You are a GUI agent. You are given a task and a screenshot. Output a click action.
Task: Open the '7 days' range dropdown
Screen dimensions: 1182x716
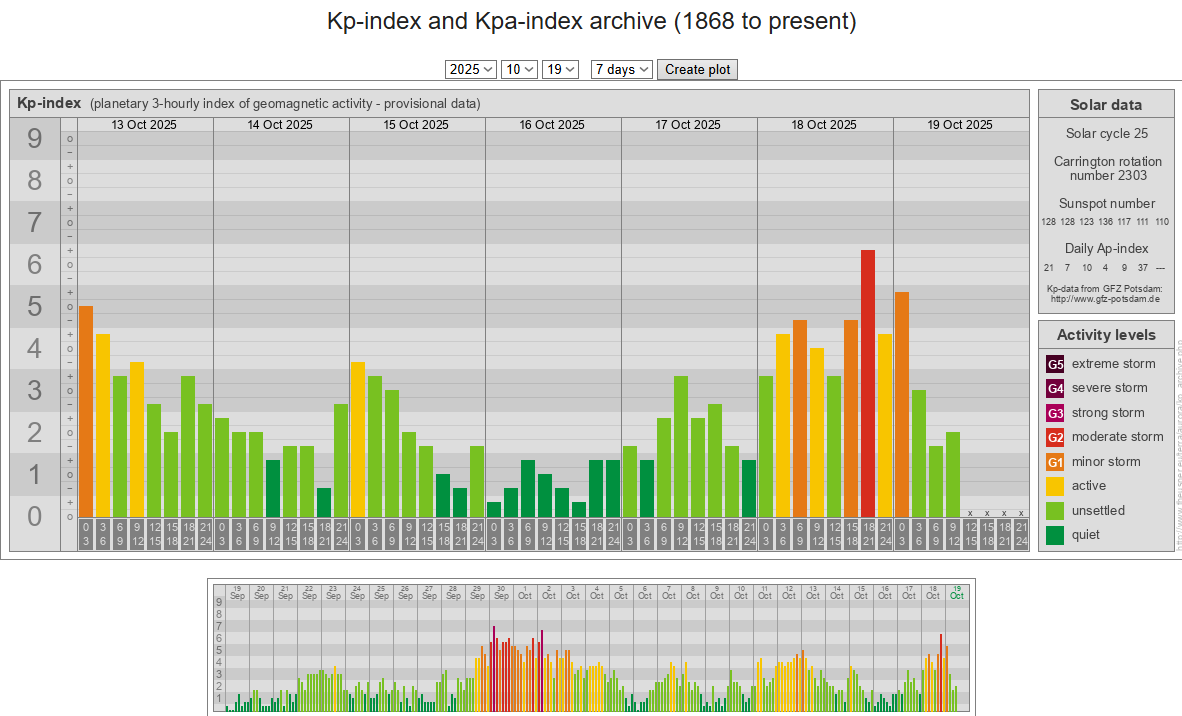(x=621, y=69)
